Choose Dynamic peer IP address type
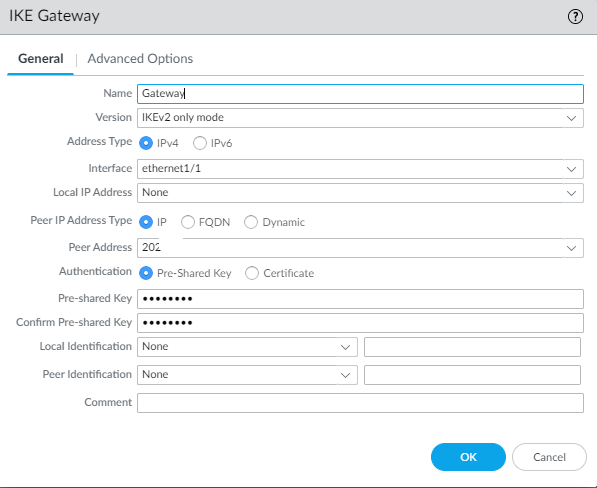The width and height of the screenshot is (597, 488). 251,222
